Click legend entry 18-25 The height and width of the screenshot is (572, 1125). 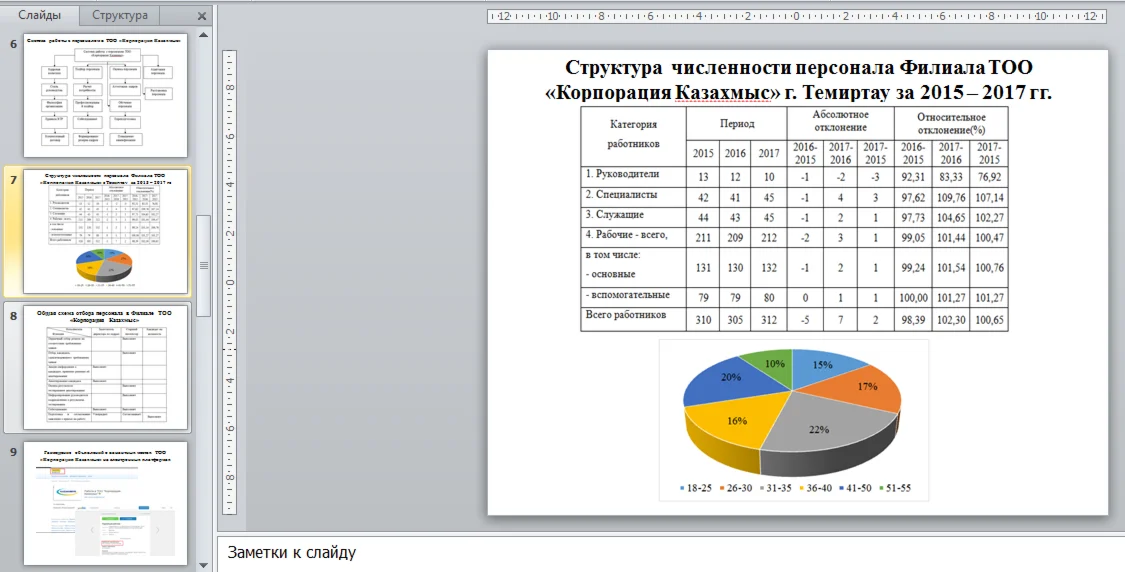(695, 488)
